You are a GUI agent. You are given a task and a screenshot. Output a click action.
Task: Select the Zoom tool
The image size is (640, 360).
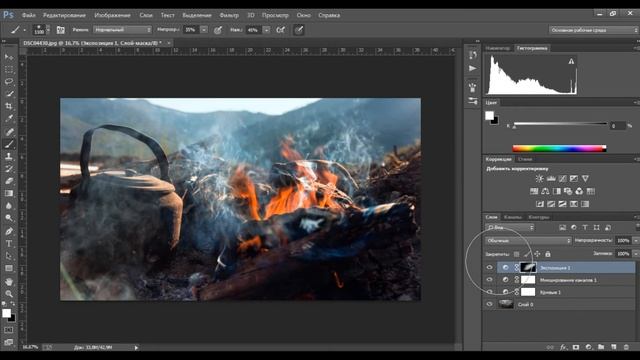9,294
